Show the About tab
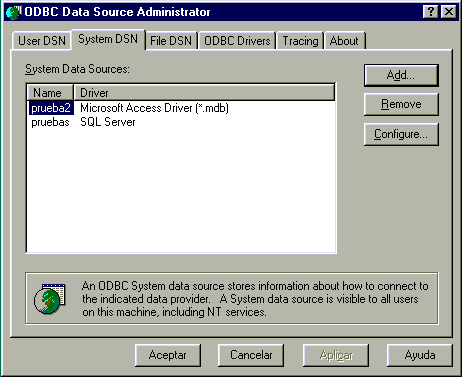This screenshot has width=462, height=377. click(x=344, y=41)
